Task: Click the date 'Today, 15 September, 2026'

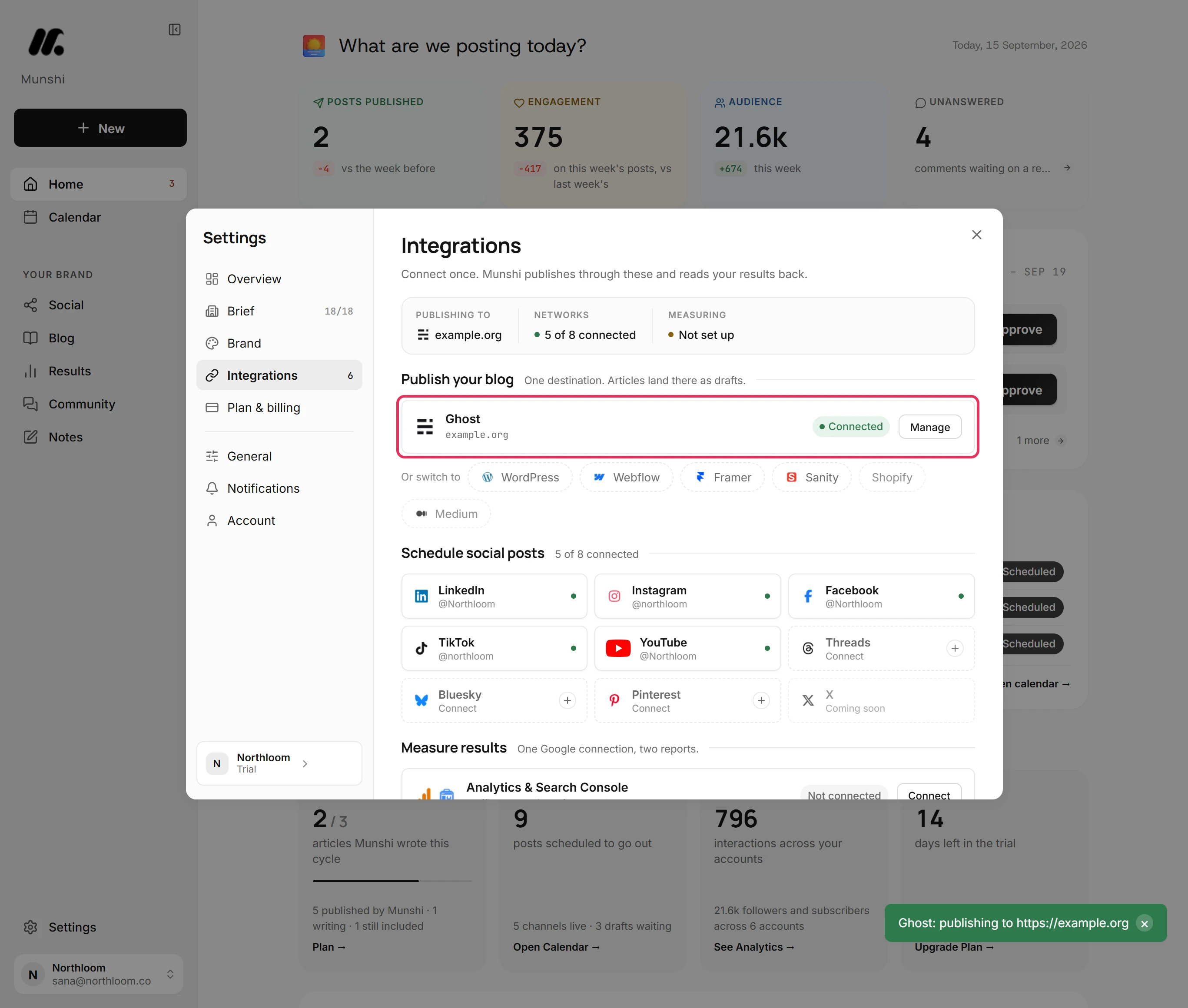Action: (1019, 45)
